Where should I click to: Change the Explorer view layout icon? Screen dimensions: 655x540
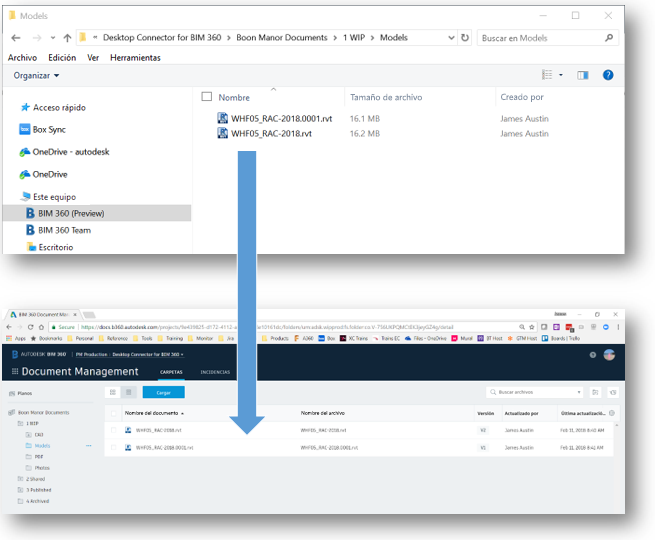(547, 75)
